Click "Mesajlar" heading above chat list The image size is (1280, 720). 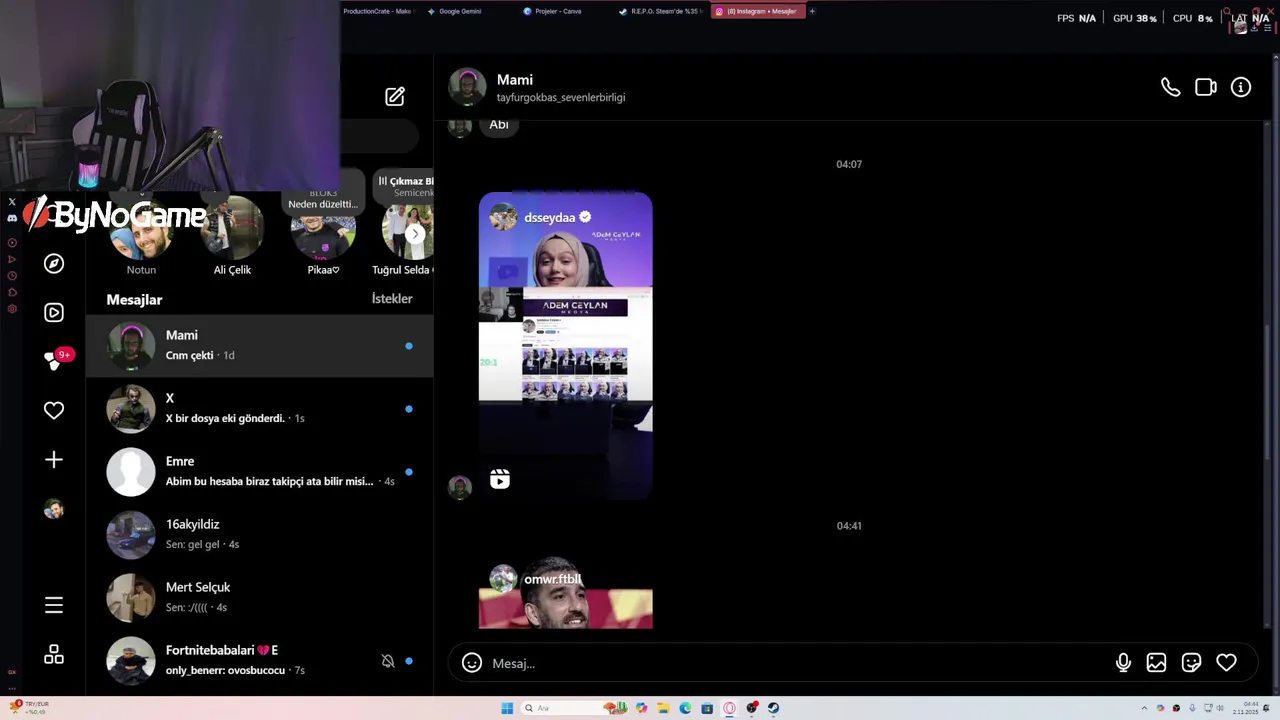coord(134,299)
